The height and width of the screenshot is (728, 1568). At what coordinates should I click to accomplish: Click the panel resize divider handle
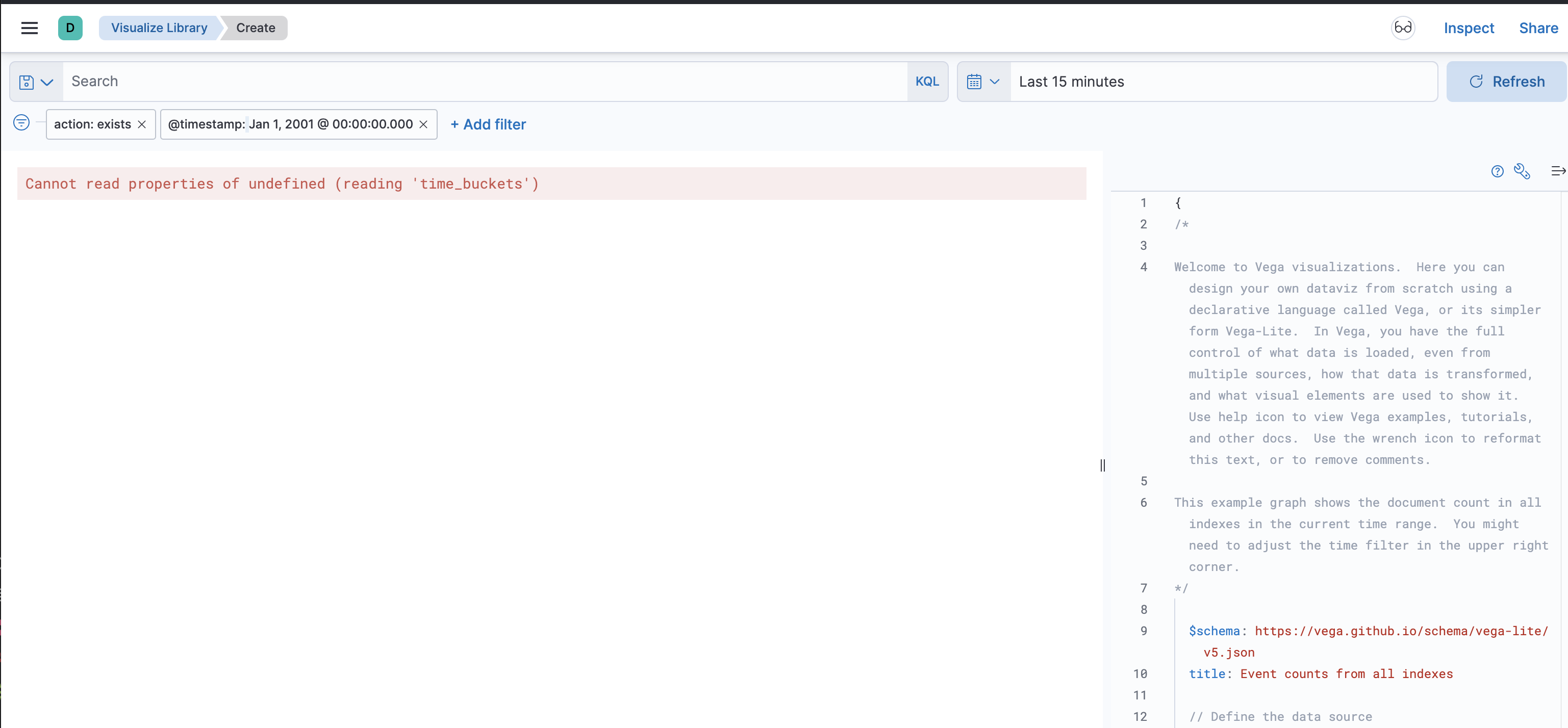[x=1102, y=465]
